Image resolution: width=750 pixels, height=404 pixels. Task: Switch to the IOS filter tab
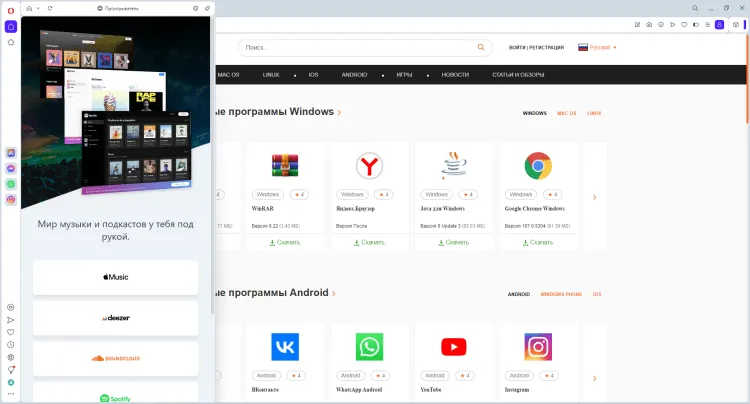597,294
